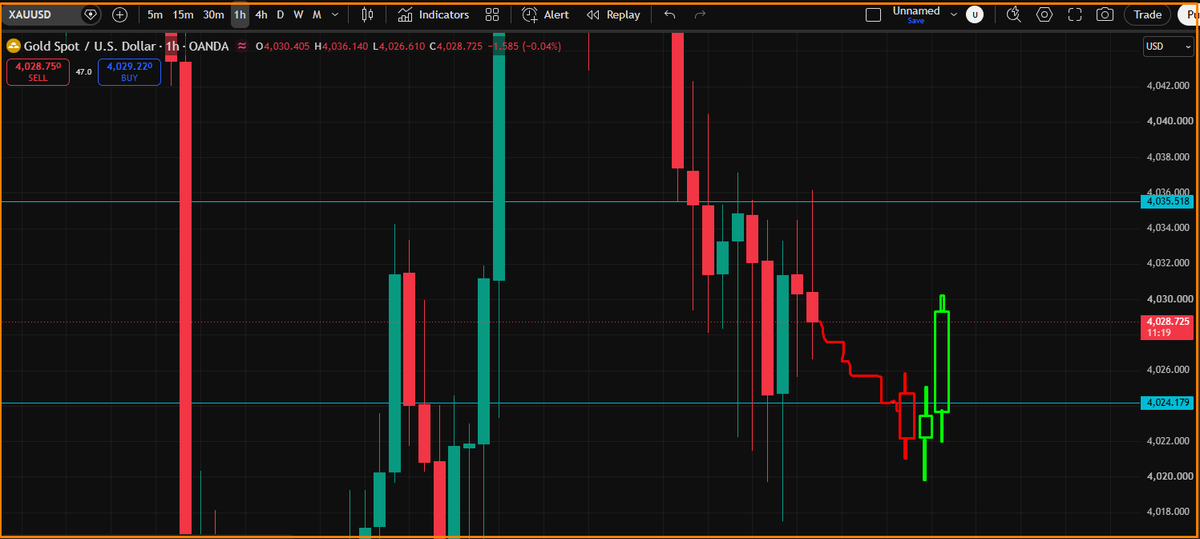Click the 47.0 spread value

(84, 72)
